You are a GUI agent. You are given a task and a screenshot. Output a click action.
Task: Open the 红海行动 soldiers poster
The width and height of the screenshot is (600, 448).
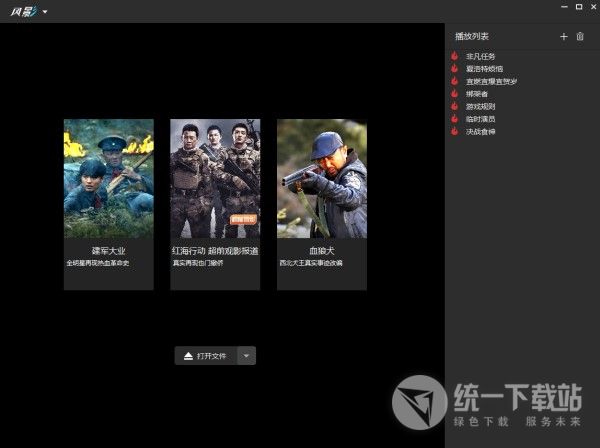pyautogui.click(x=215, y=179)
